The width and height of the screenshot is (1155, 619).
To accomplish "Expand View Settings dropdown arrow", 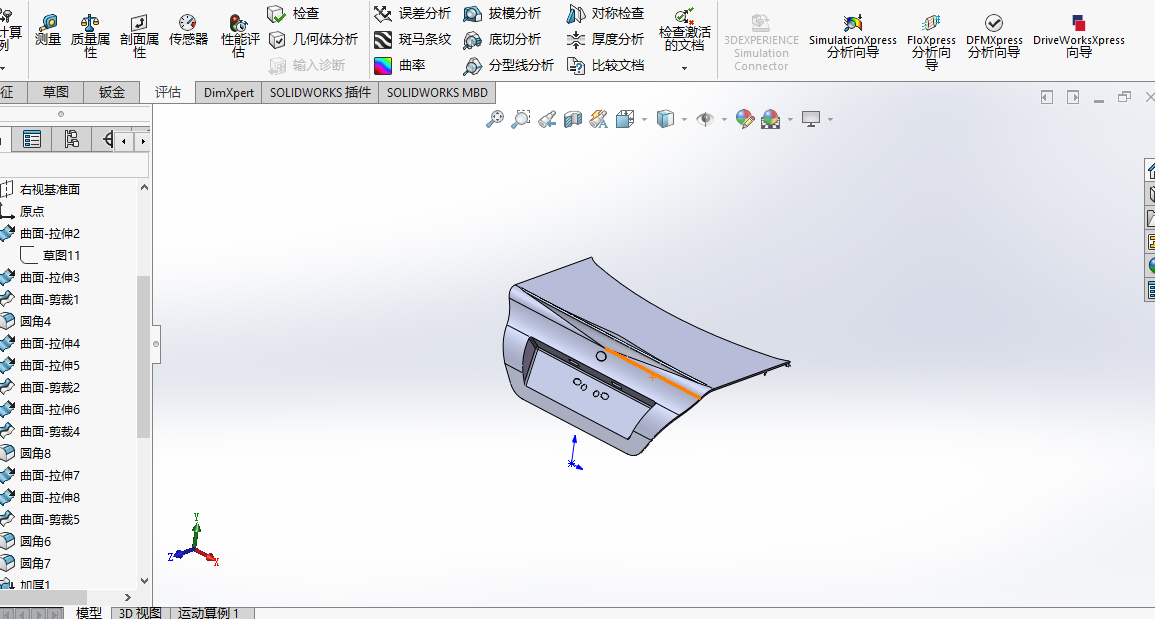I will [830, 119].
